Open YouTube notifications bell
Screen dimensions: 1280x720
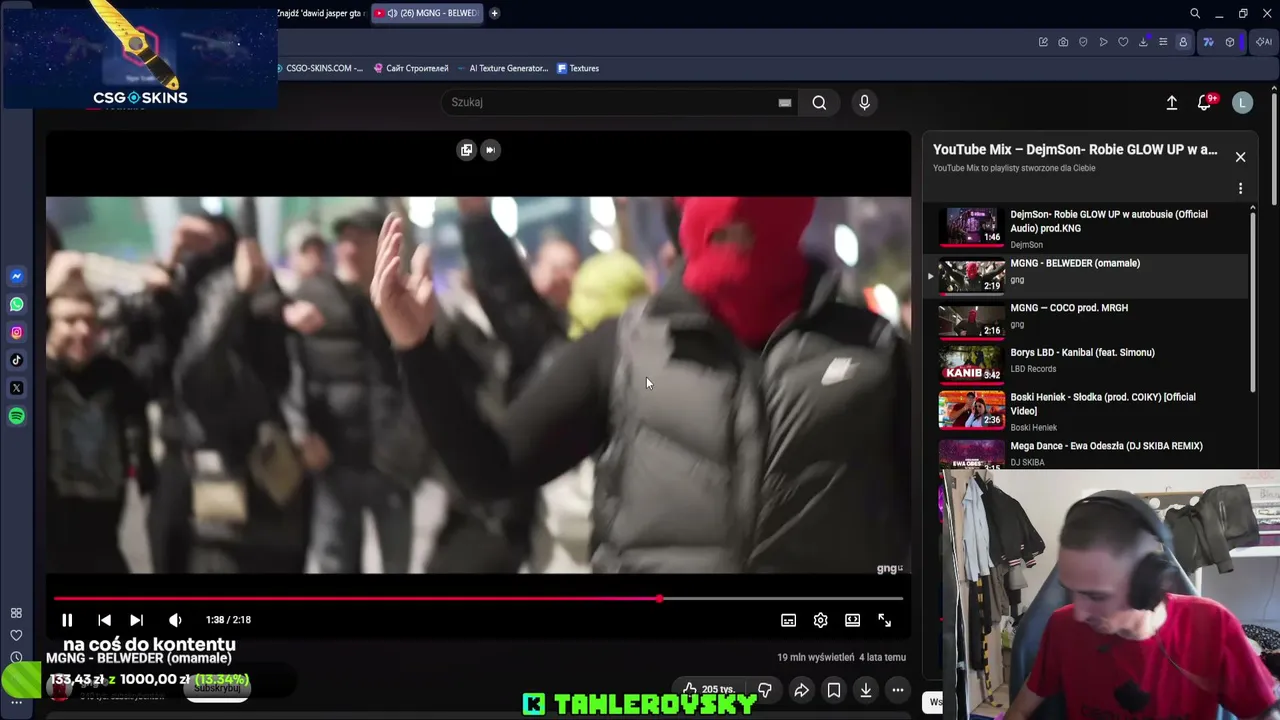click(x=1205, y=102)
